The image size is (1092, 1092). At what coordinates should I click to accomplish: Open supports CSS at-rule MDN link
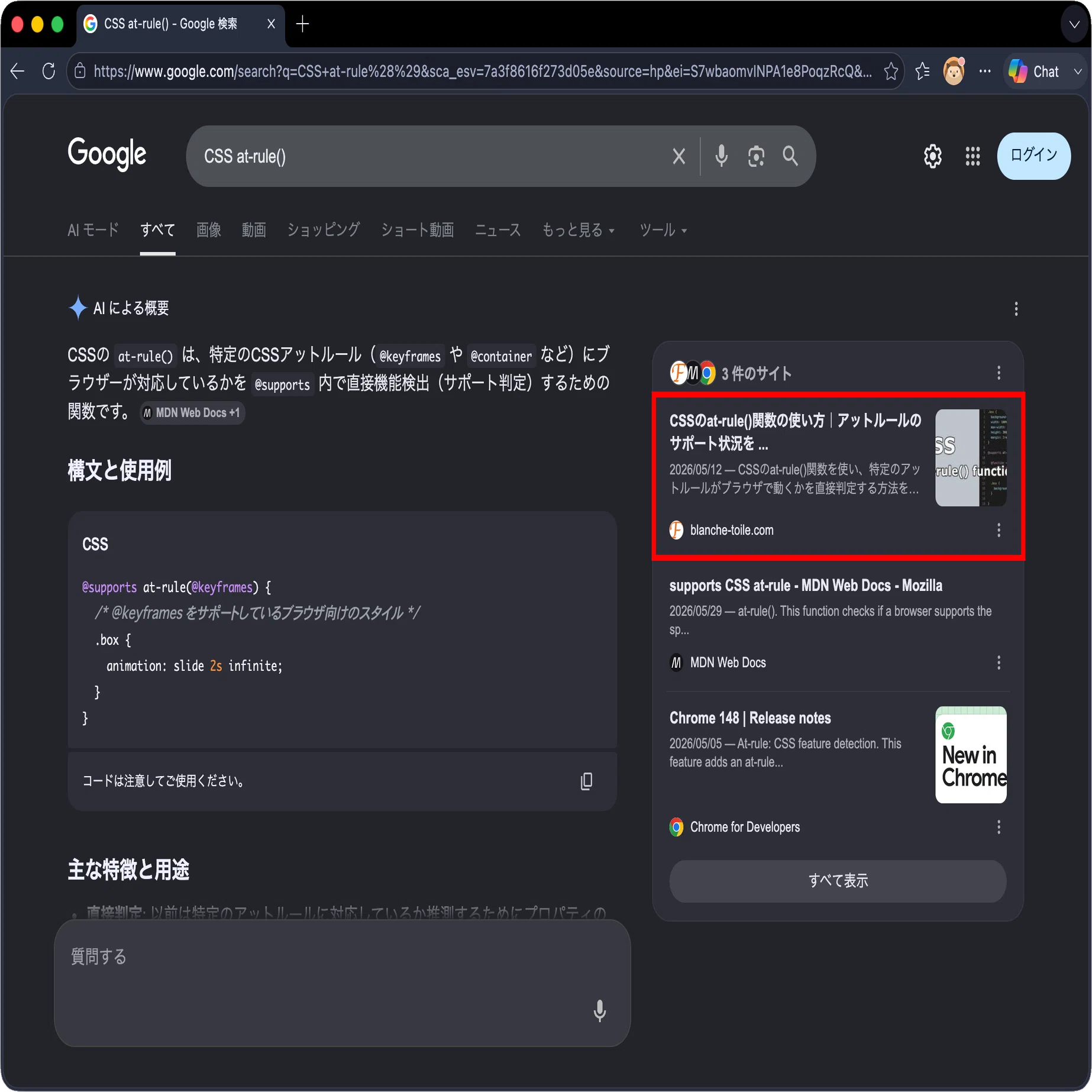point(806,586)
